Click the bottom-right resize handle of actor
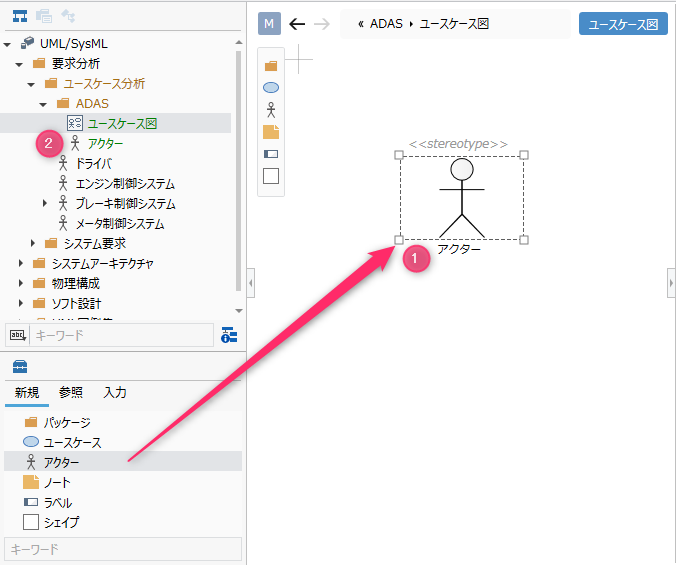The image size is (676, 565). pyautogui.click(x=524, y=240)
